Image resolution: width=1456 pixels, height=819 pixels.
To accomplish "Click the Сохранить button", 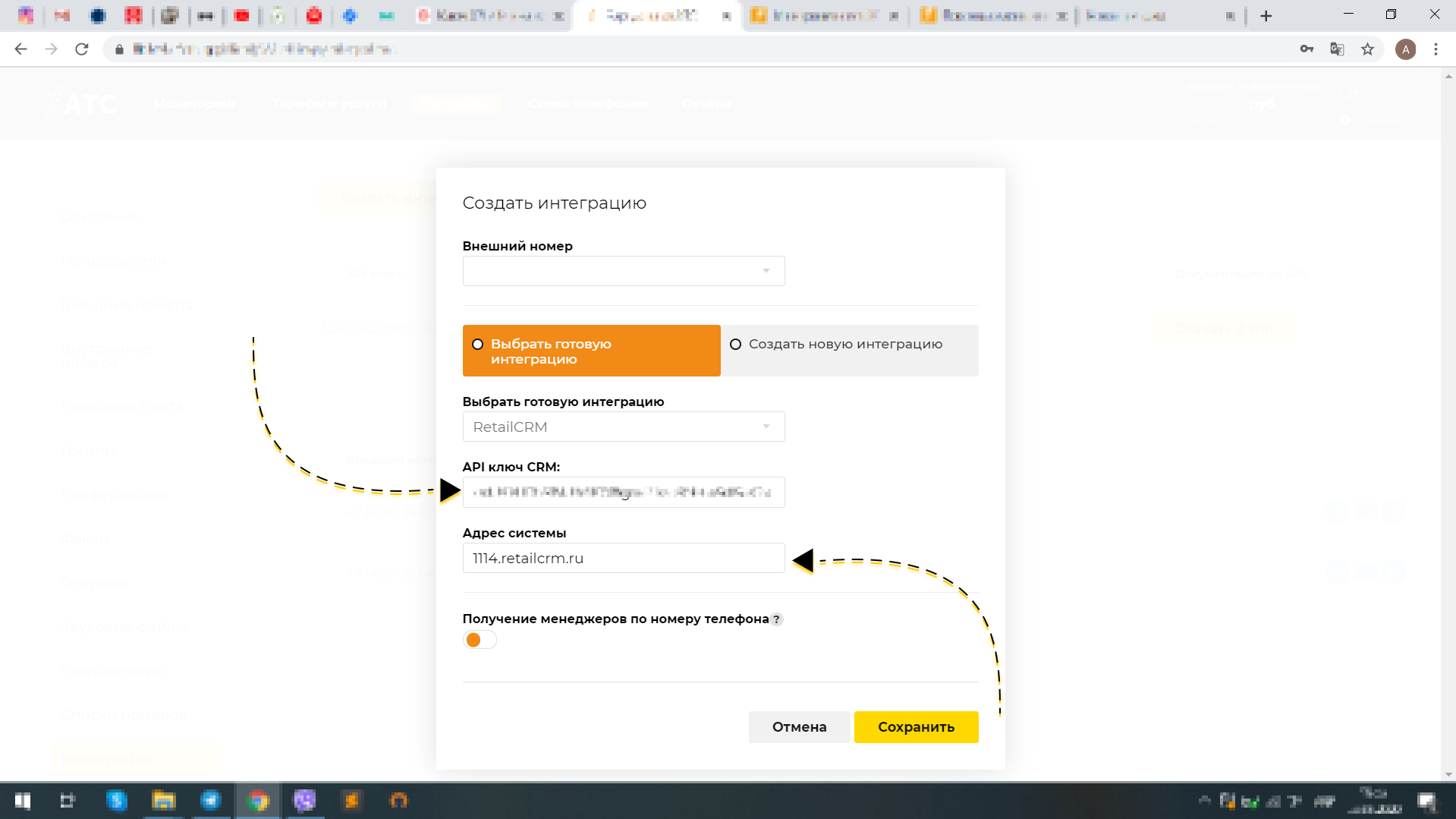I will [916, 726].
